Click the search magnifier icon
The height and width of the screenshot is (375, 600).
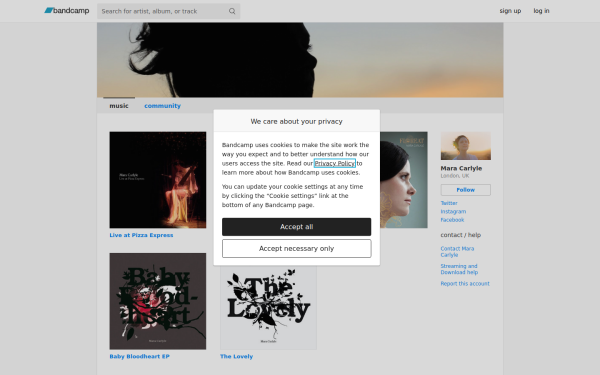tap(232, 11)
